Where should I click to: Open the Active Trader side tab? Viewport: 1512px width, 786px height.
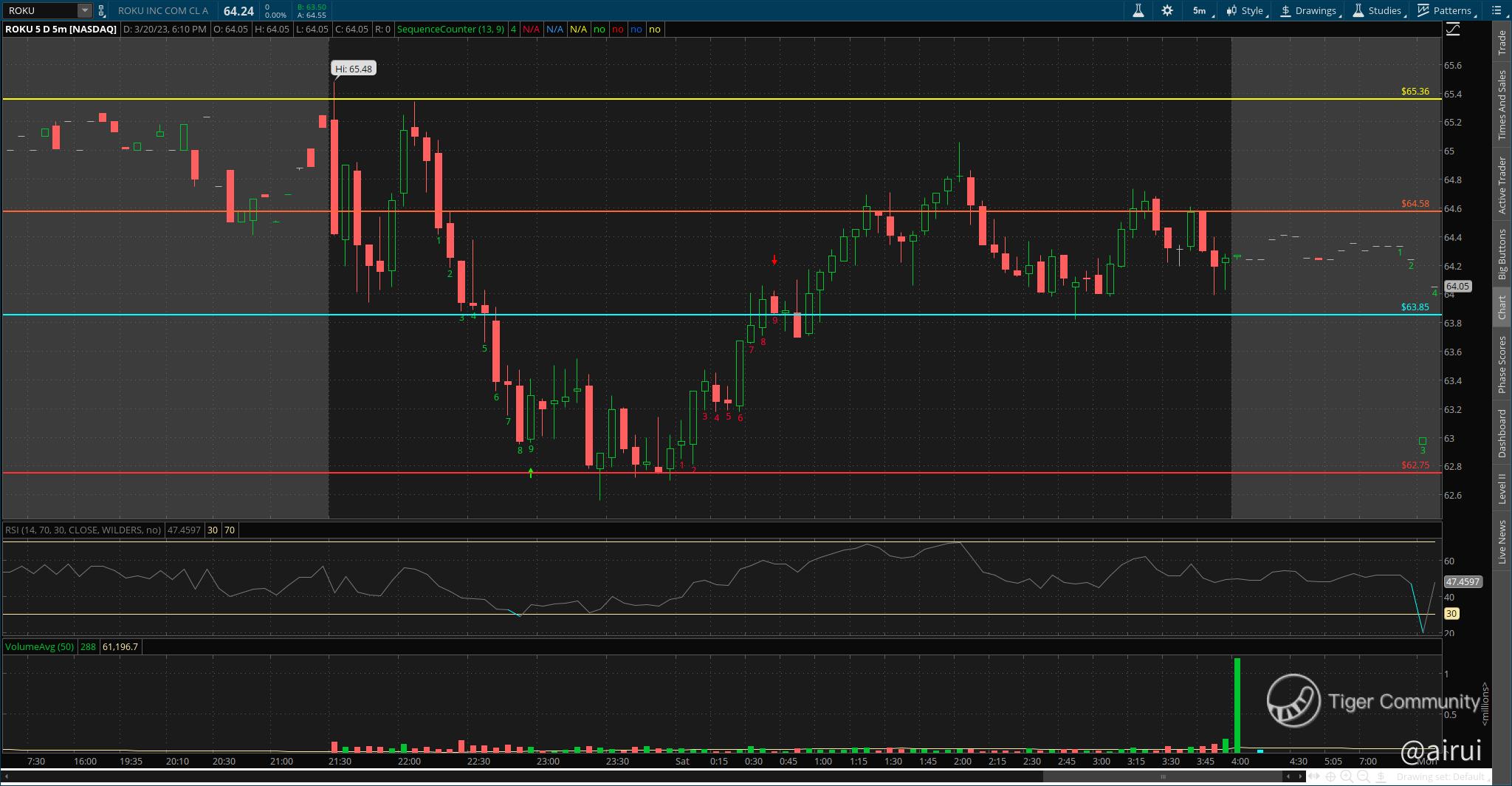pyautogui.click(x=1501, y=185)
